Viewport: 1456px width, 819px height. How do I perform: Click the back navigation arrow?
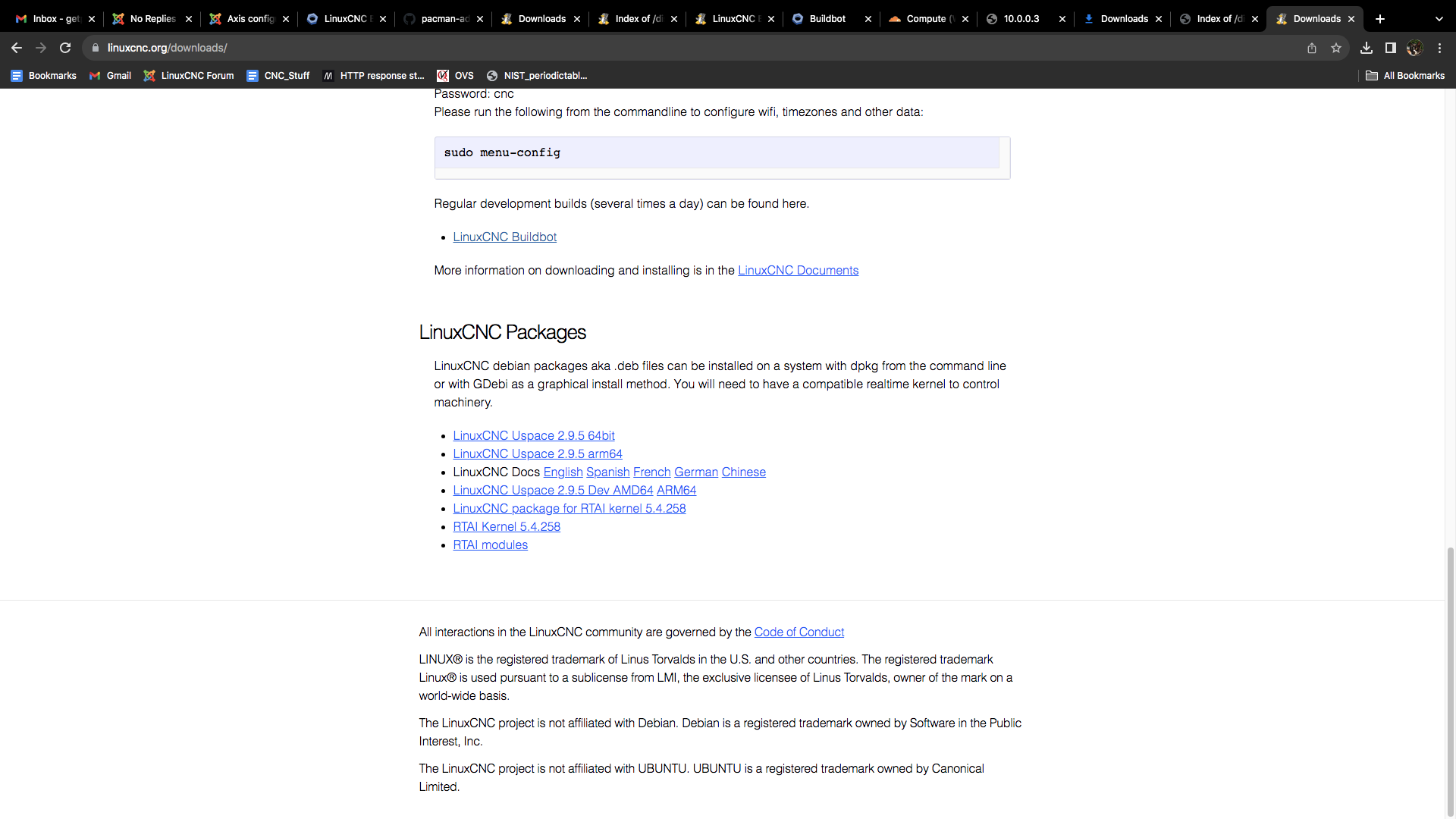(16, 47)
